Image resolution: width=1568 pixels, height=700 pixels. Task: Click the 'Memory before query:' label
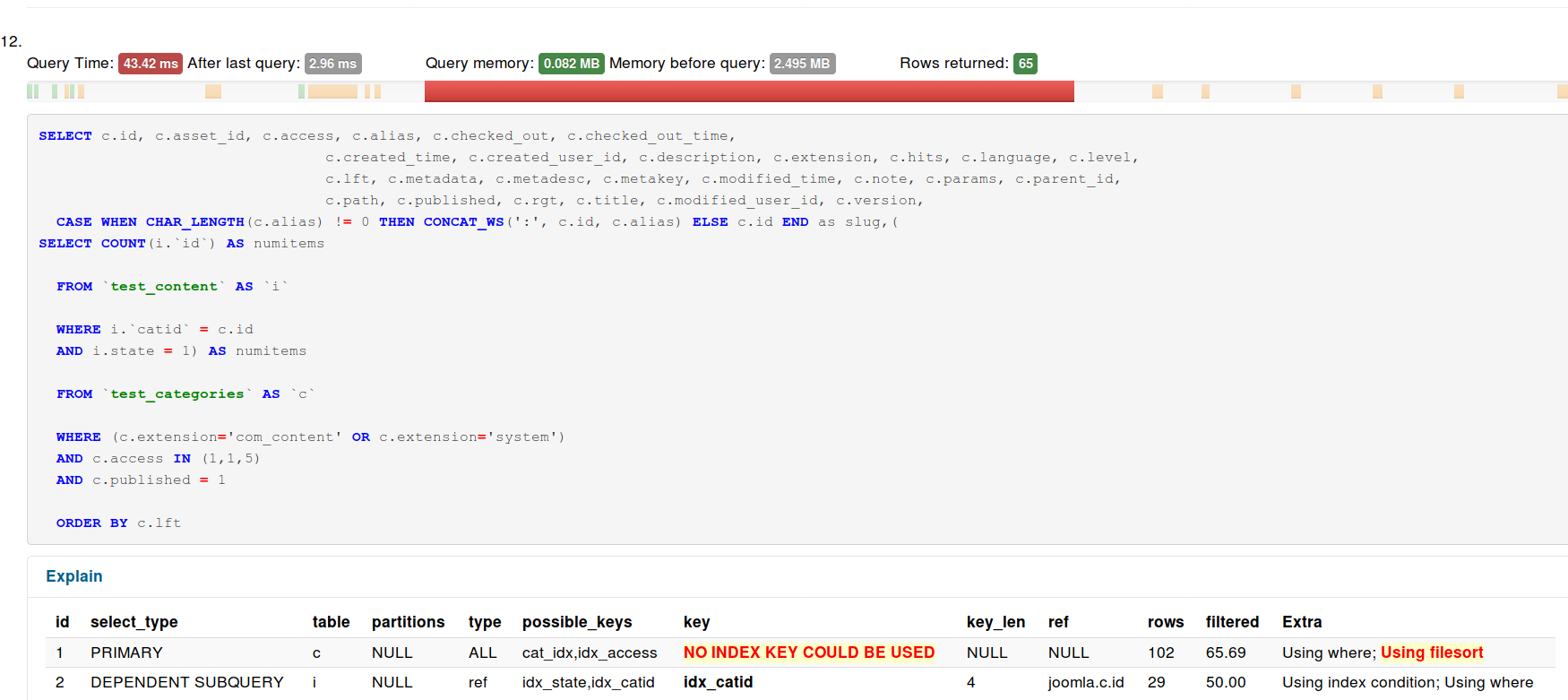[687, 63]
